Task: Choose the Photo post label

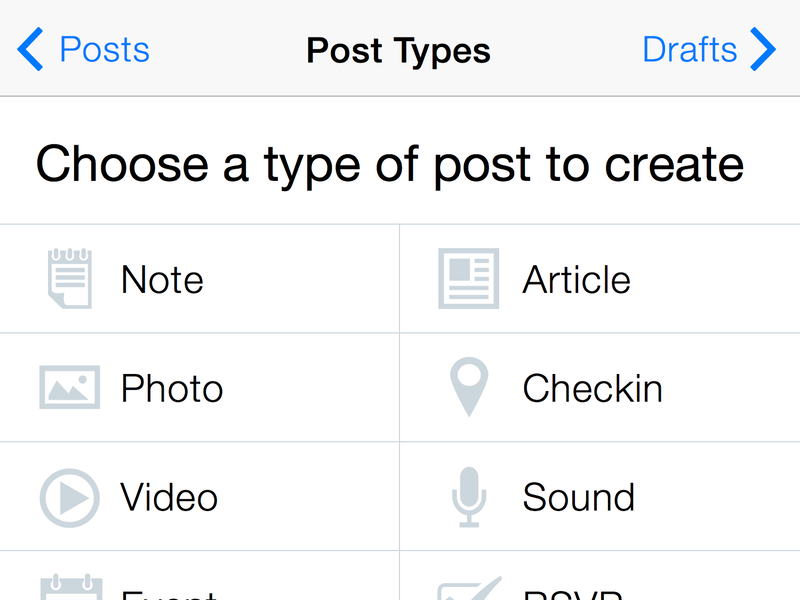Action: pos(172,389)
